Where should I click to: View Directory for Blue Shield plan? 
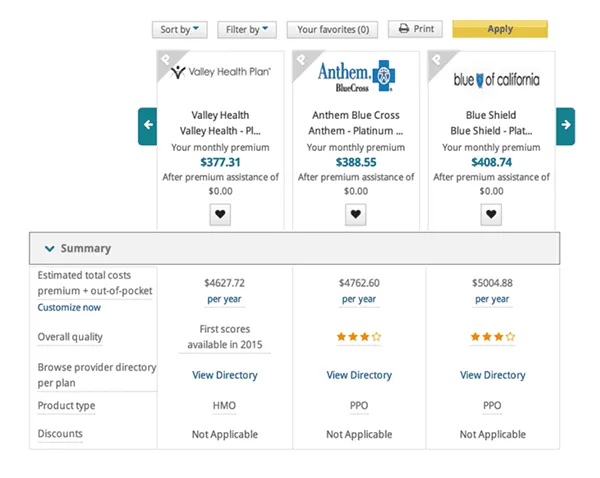492,375
